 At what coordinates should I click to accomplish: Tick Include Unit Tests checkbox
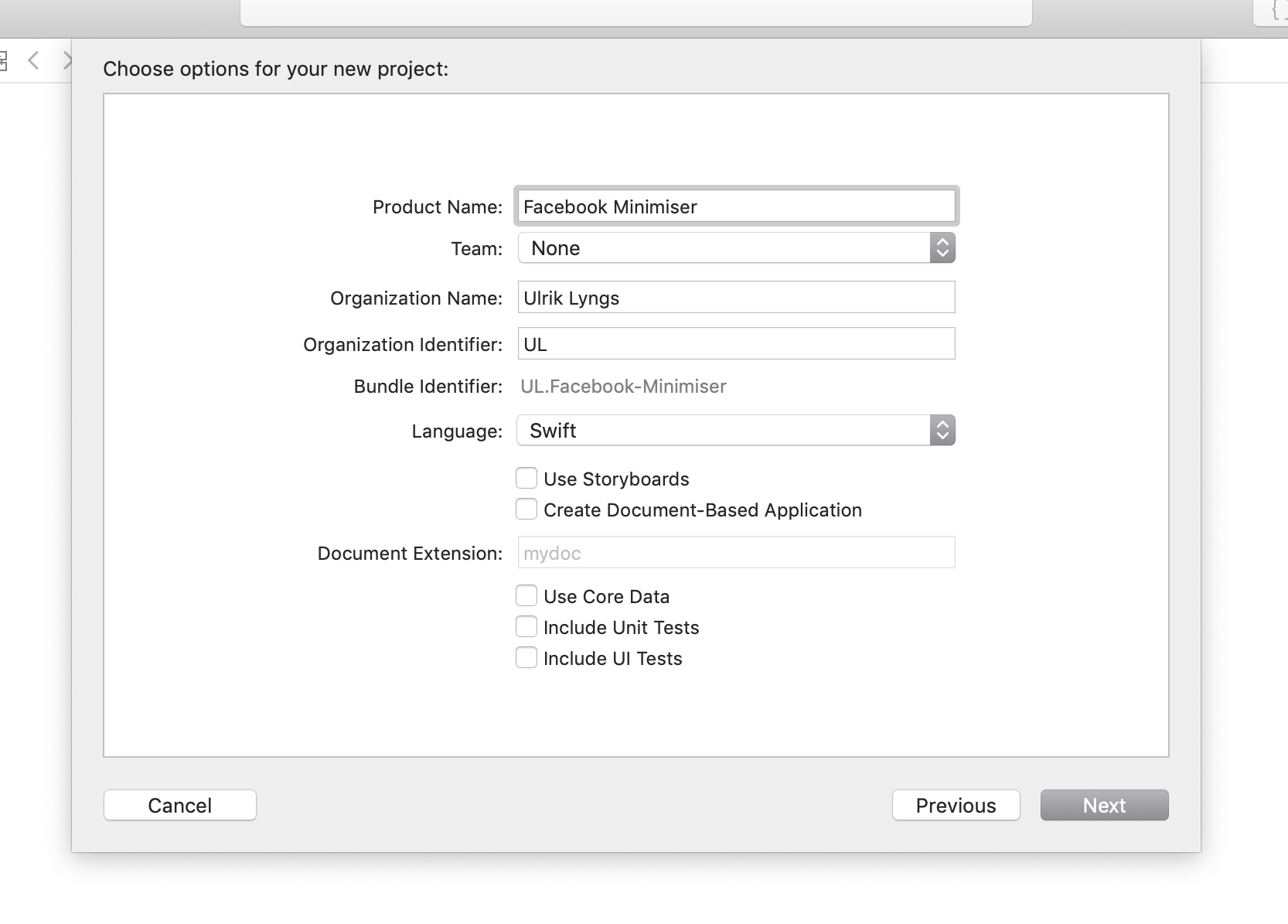pyautogui.click(x=526, y=627)
